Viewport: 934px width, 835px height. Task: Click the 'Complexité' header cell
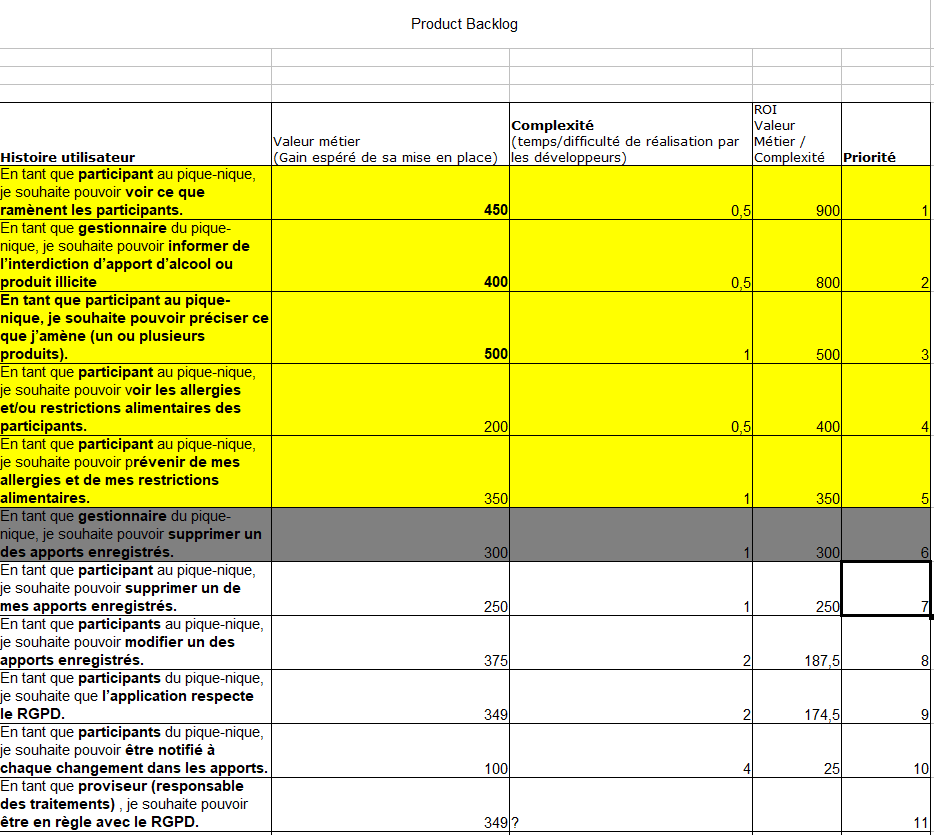(x=631, y=134)
